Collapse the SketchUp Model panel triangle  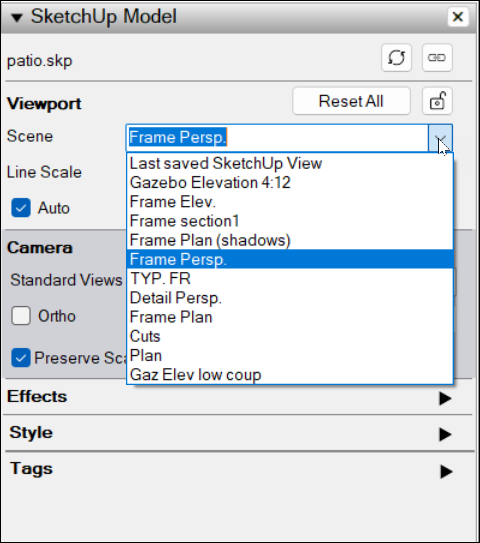click(x=16, y=17)
